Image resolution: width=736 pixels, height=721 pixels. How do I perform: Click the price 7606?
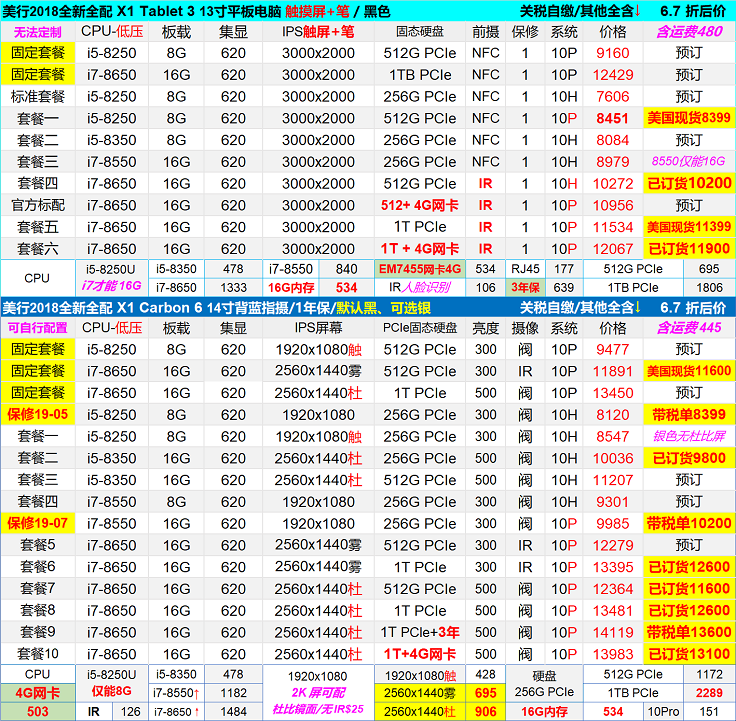click(613, 96)
